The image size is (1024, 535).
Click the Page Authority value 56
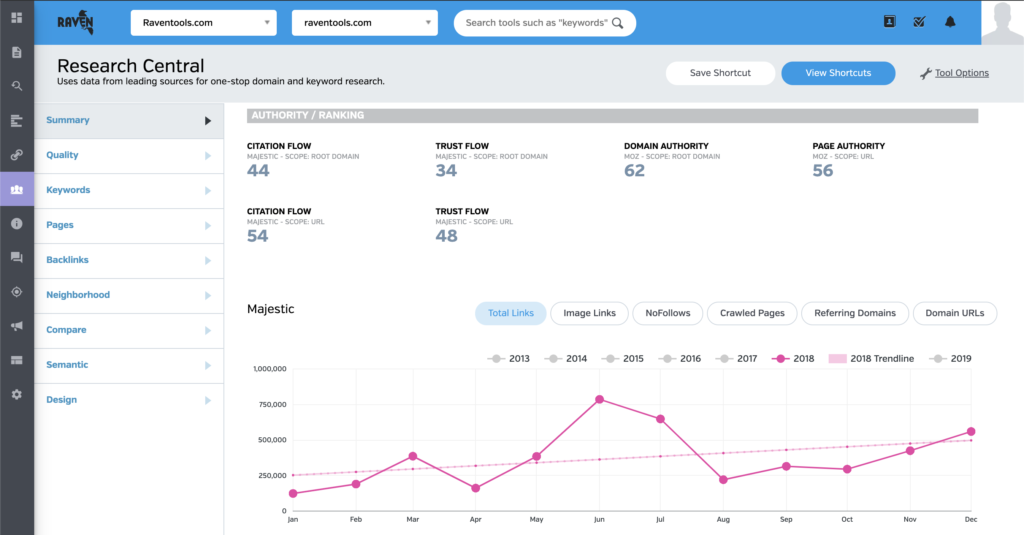(x=823, y=171)
